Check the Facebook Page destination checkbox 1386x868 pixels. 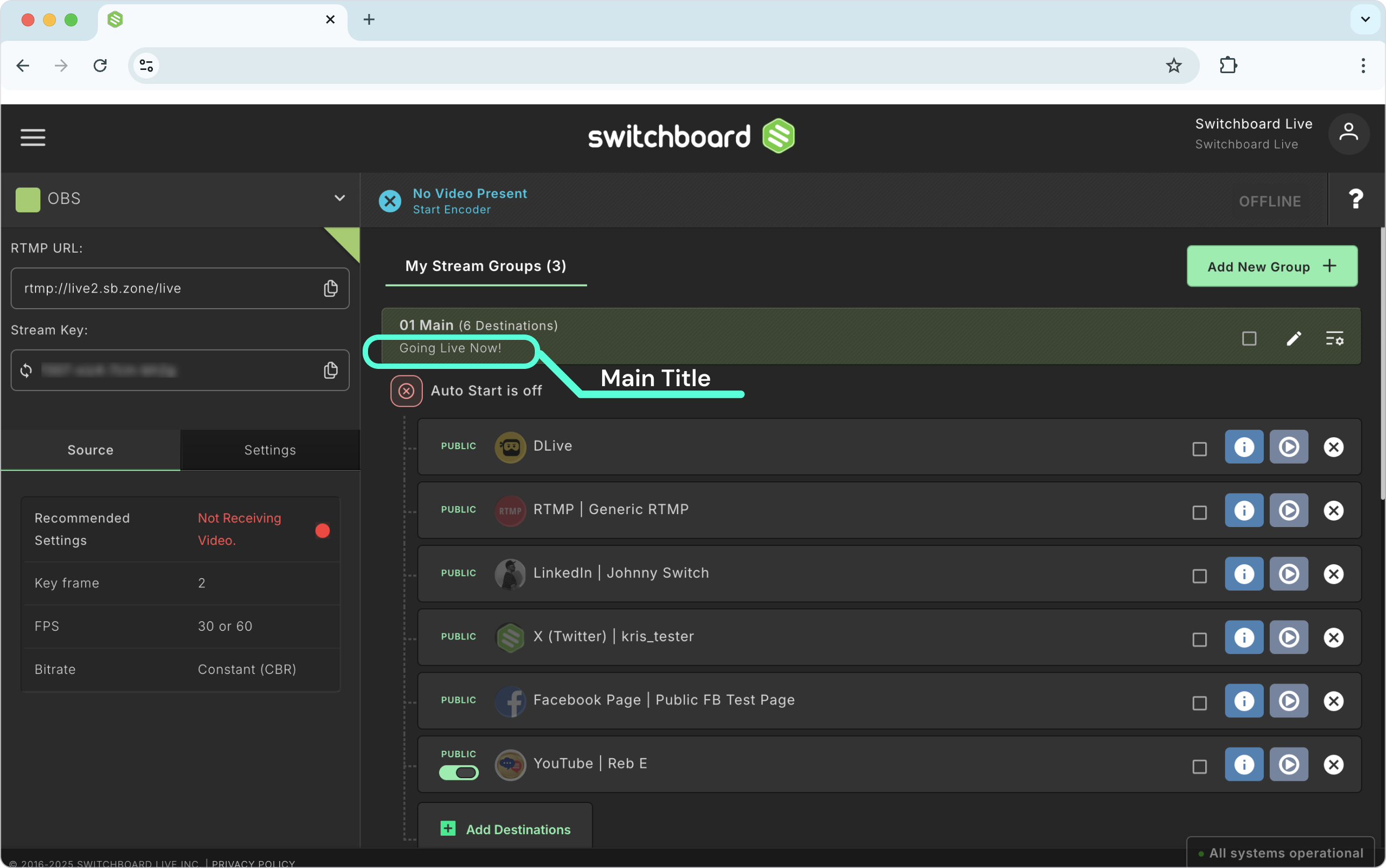pos(1199,703)
